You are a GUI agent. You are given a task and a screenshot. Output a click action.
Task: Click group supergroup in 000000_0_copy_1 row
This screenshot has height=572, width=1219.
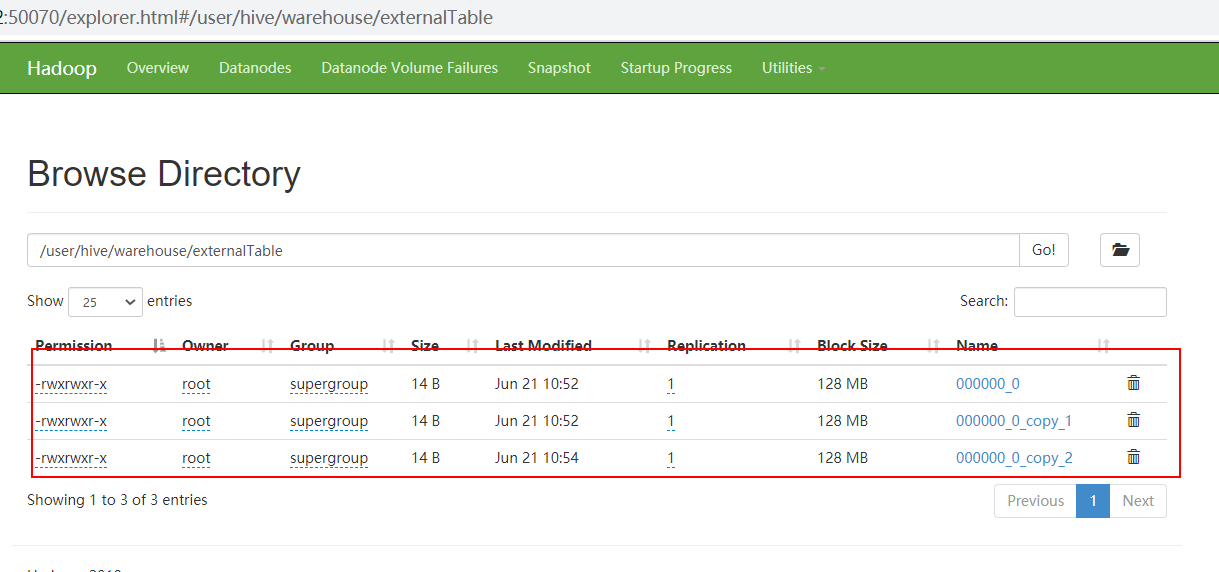[x=329, y=421]
